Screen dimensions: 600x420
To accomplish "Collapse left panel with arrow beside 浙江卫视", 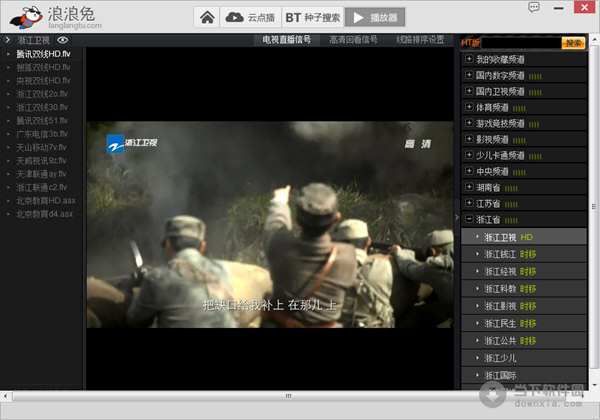I will 7,39.
